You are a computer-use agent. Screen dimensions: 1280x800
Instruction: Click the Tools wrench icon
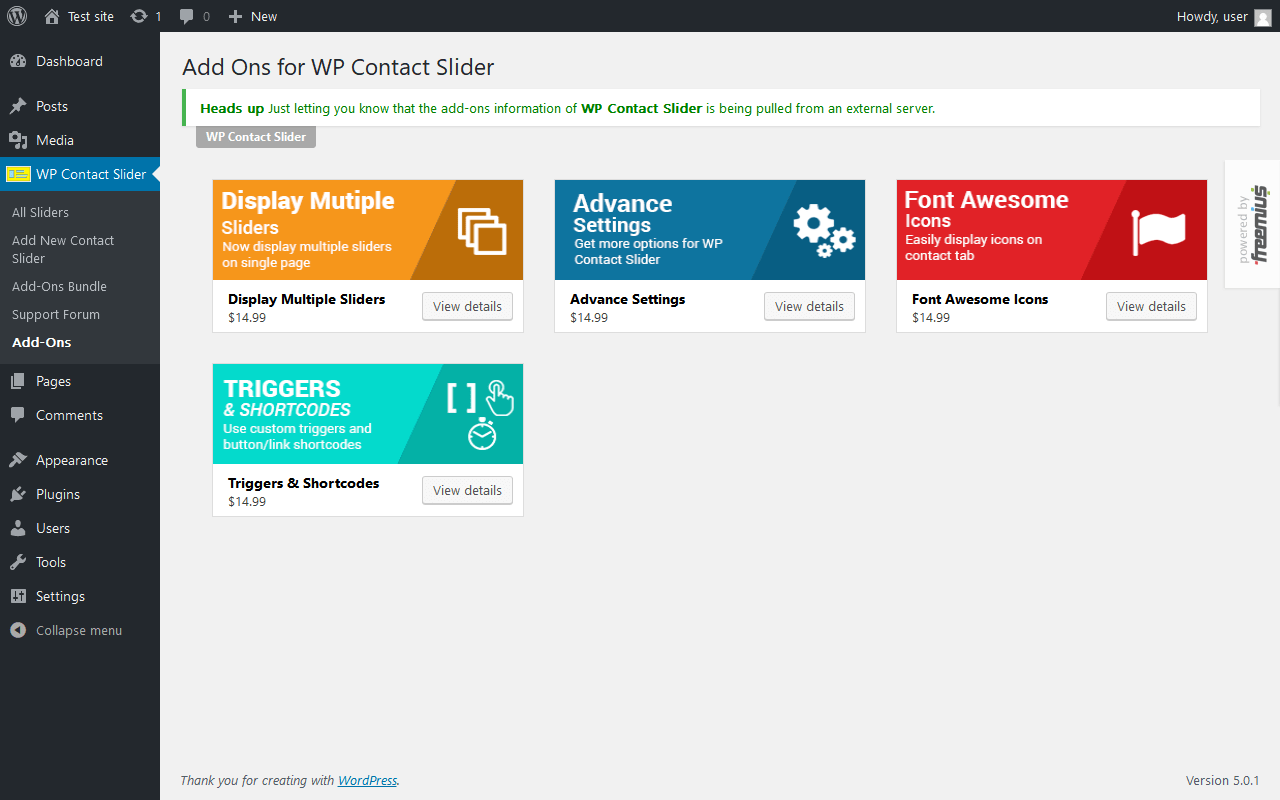pos(18,562)
